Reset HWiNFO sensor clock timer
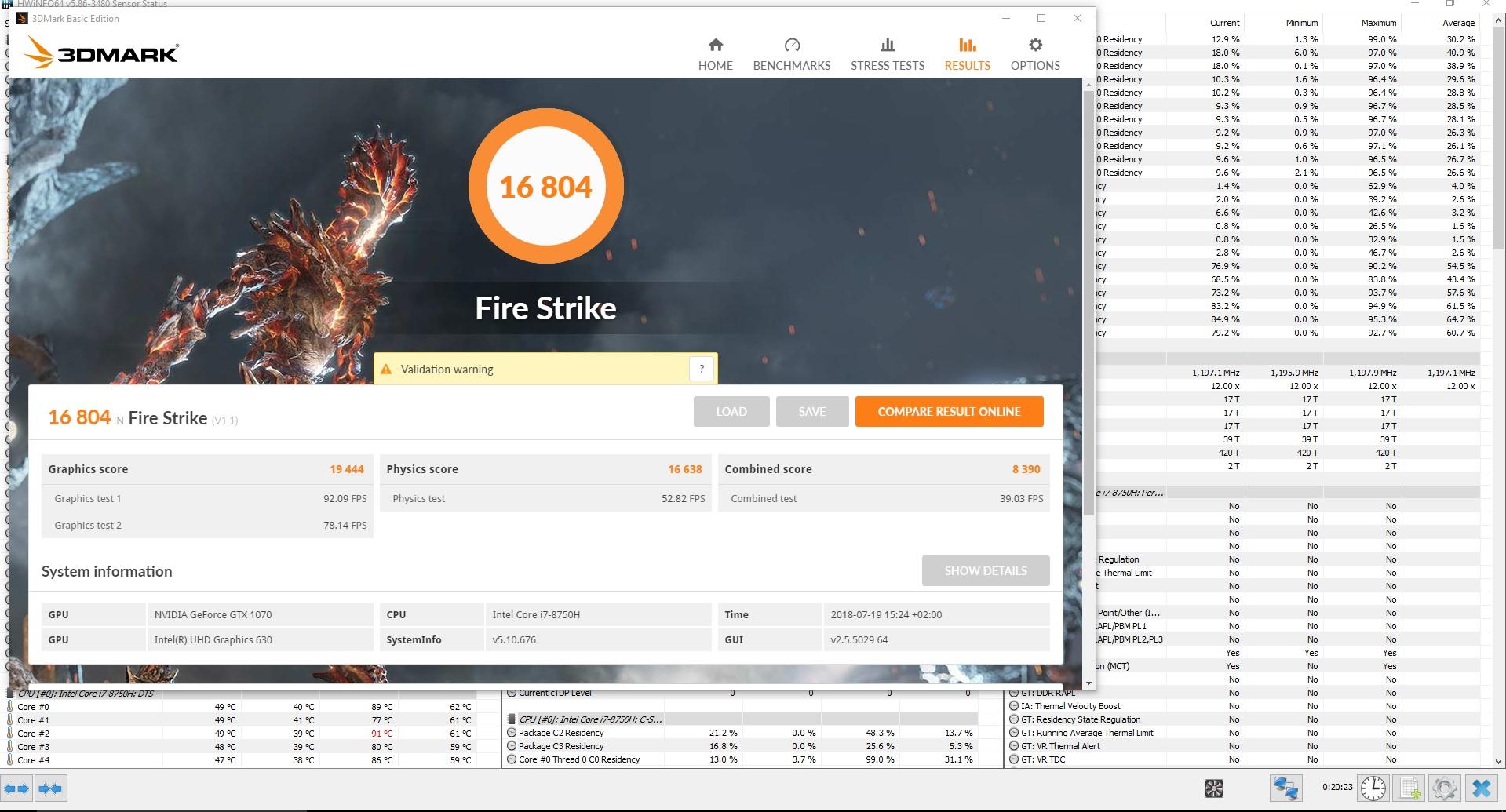 pos(1373,788)
